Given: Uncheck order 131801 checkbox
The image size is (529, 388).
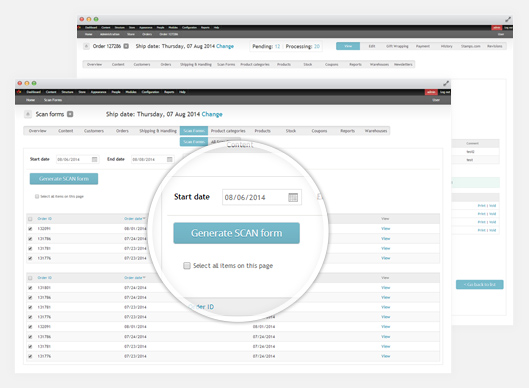Looking at the screenshot, I should (30, 288).
